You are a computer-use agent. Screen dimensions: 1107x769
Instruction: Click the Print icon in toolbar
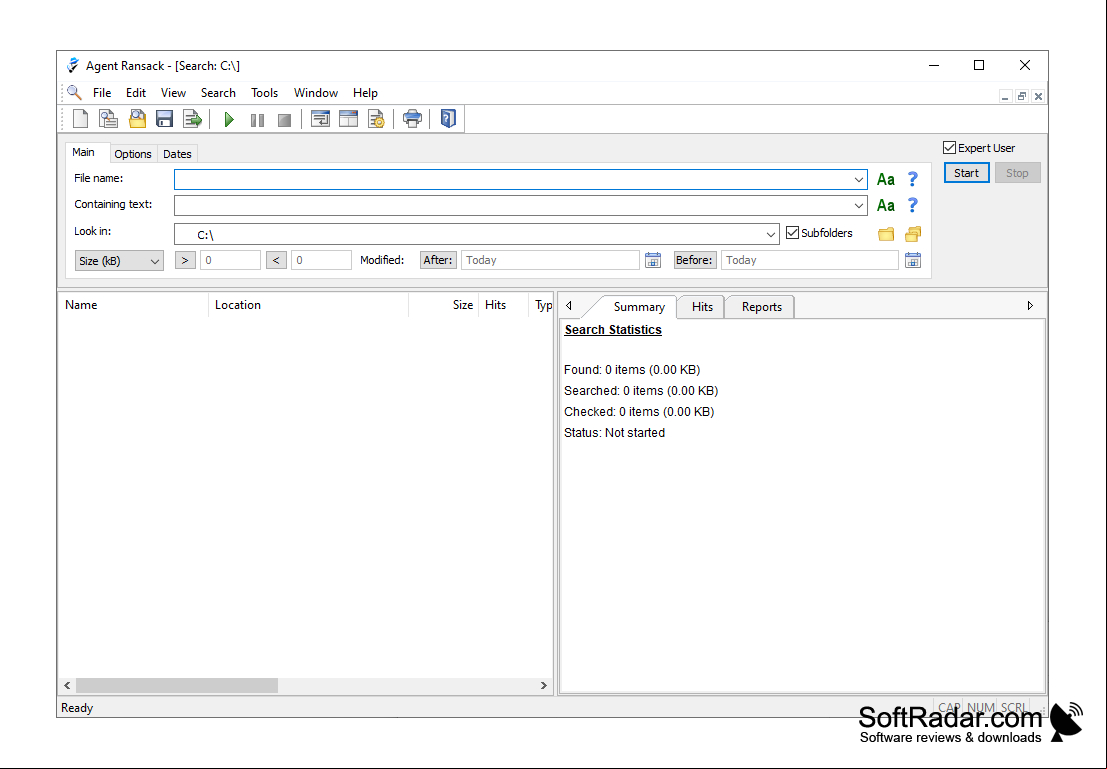tap(412, 119)
